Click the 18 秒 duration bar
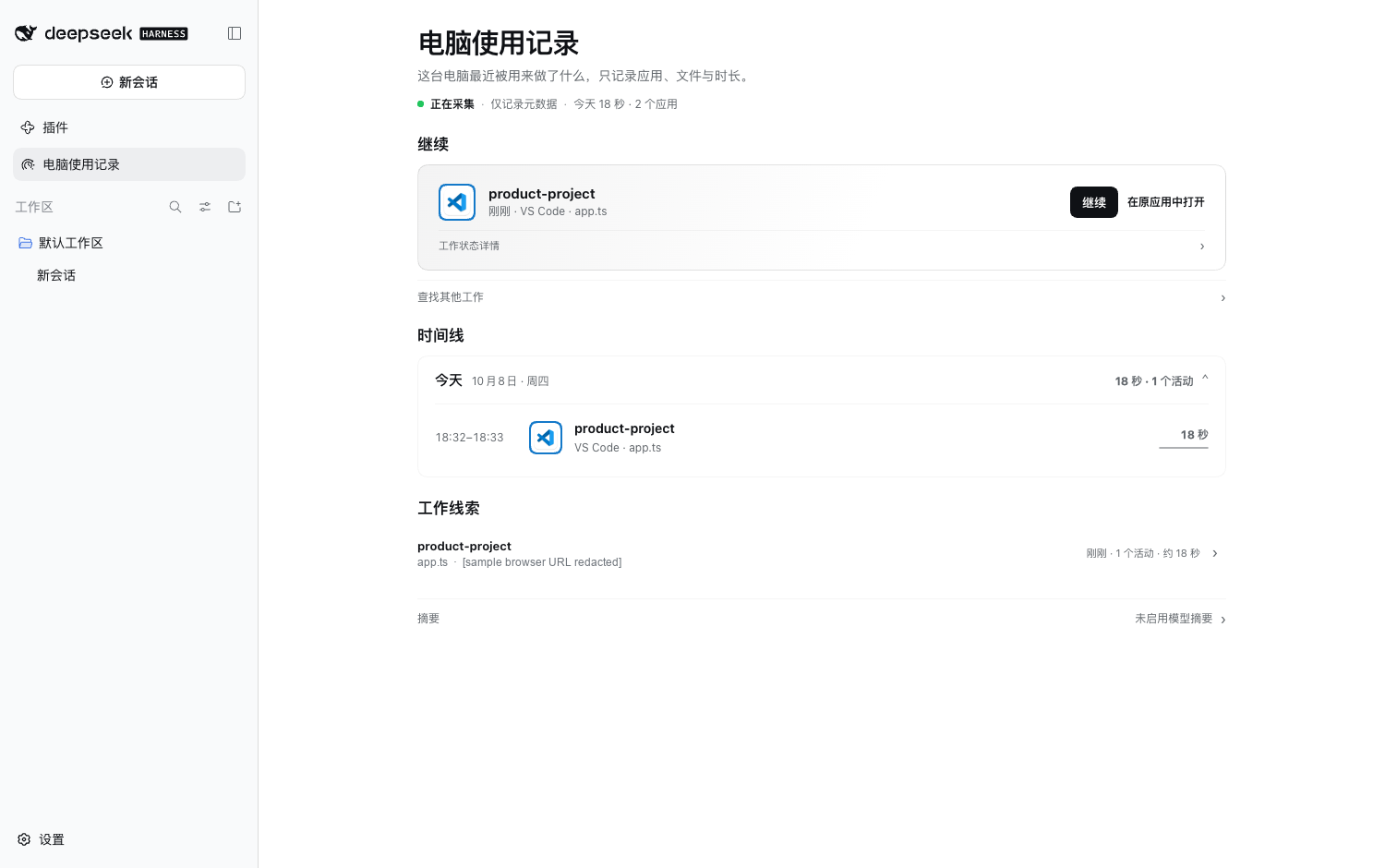Screen dimensions: 1385x868 point(1184,448)
